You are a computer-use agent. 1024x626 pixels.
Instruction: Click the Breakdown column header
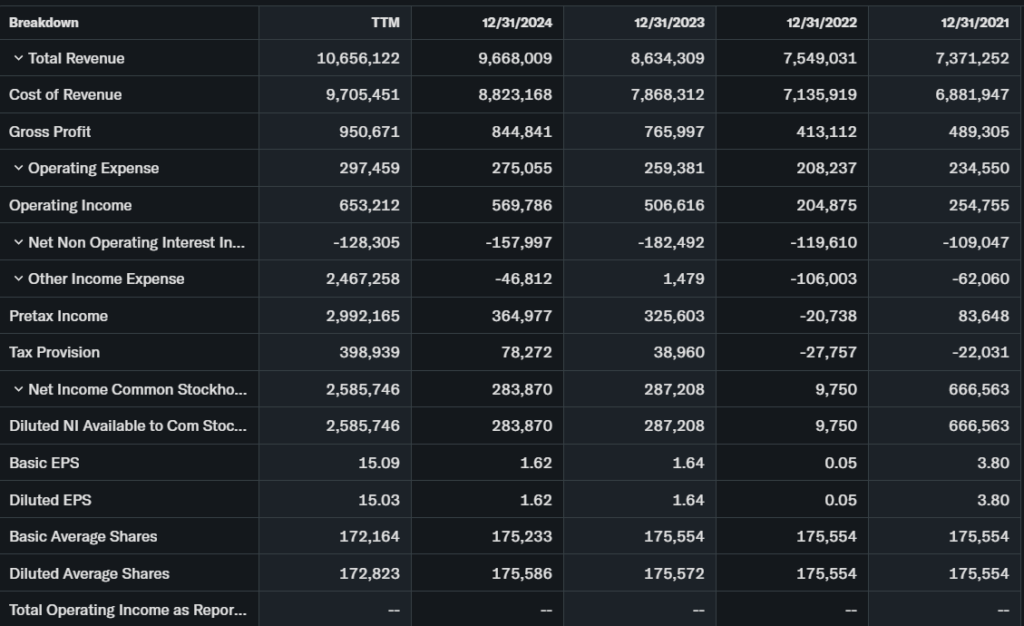click(44, 22)
